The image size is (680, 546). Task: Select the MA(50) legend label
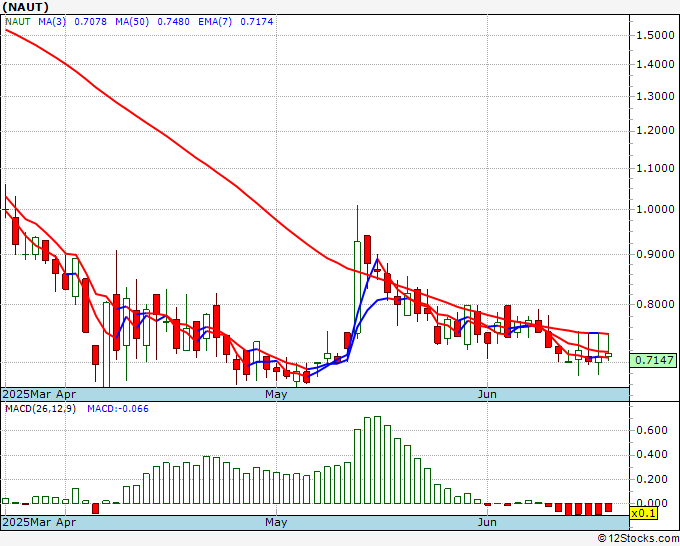(132, 22)
